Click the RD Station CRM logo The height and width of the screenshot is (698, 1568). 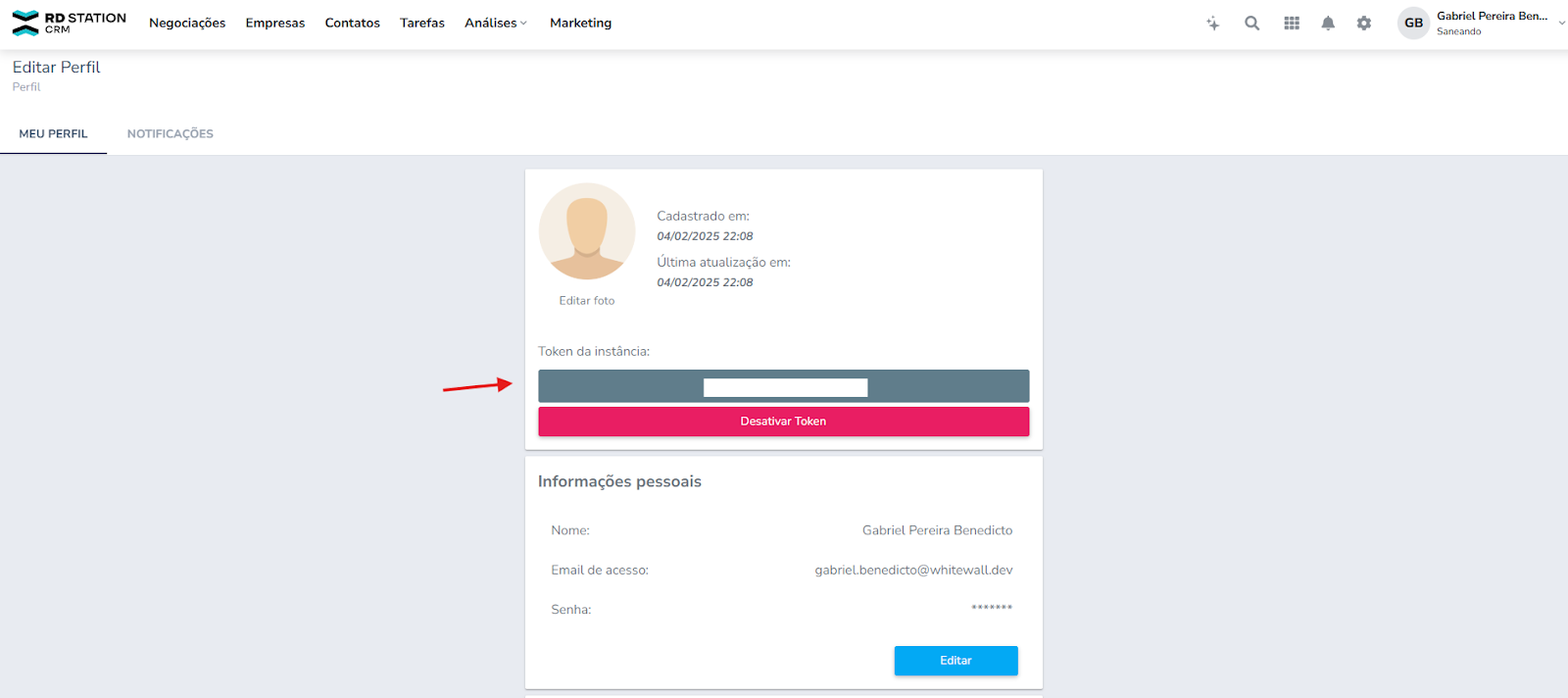point(69,23)
